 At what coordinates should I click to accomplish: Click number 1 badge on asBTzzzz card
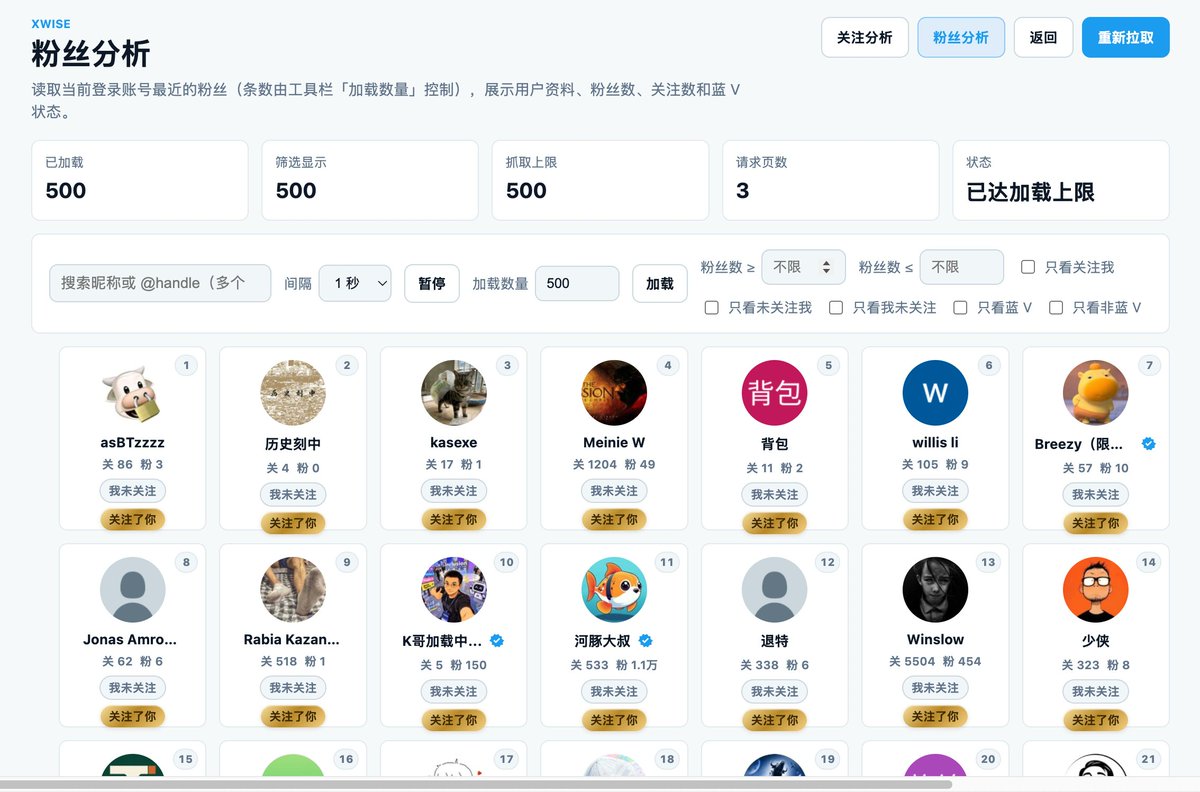coord(186,366)
